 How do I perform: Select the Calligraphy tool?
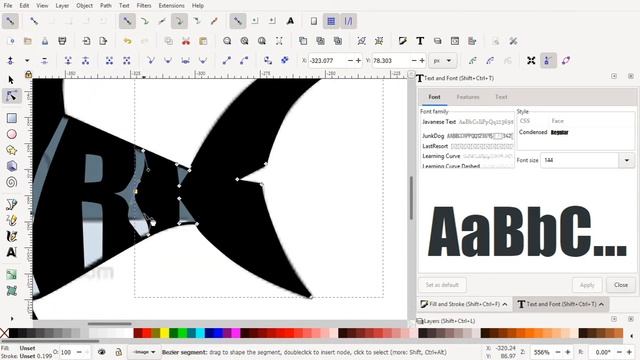[11, 236]
